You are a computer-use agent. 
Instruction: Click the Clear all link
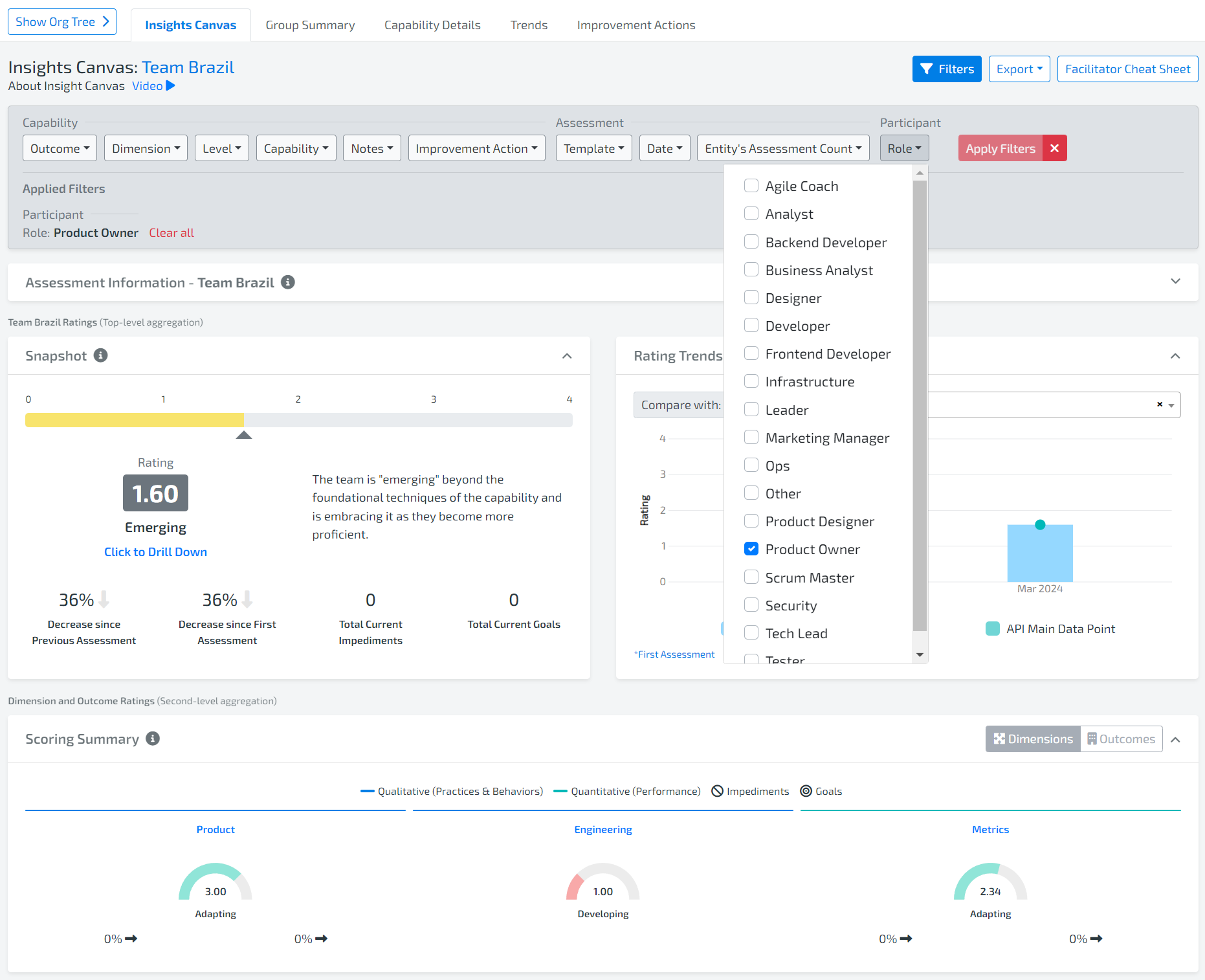(171, 232)
